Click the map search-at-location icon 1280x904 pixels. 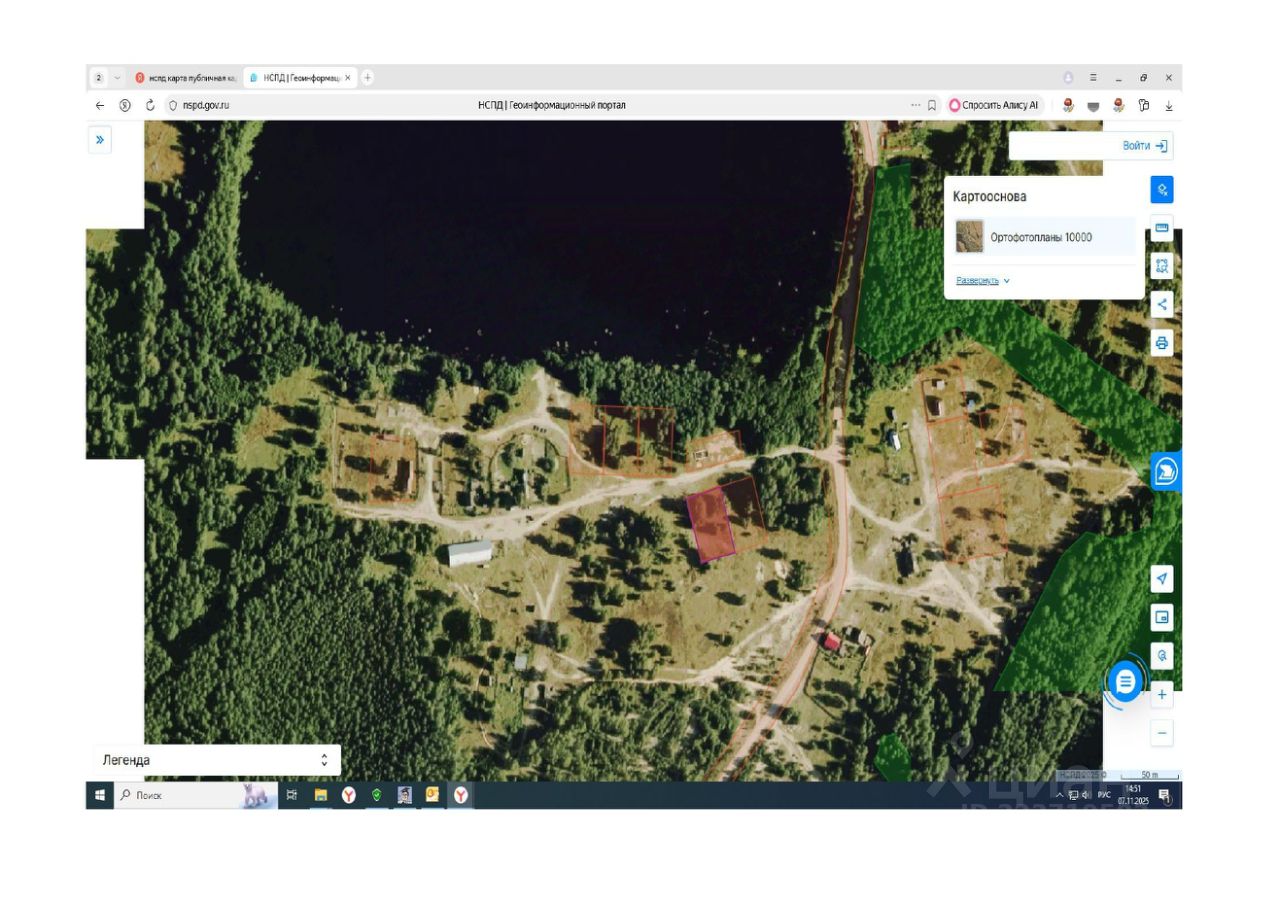(x=1162, y=656)
